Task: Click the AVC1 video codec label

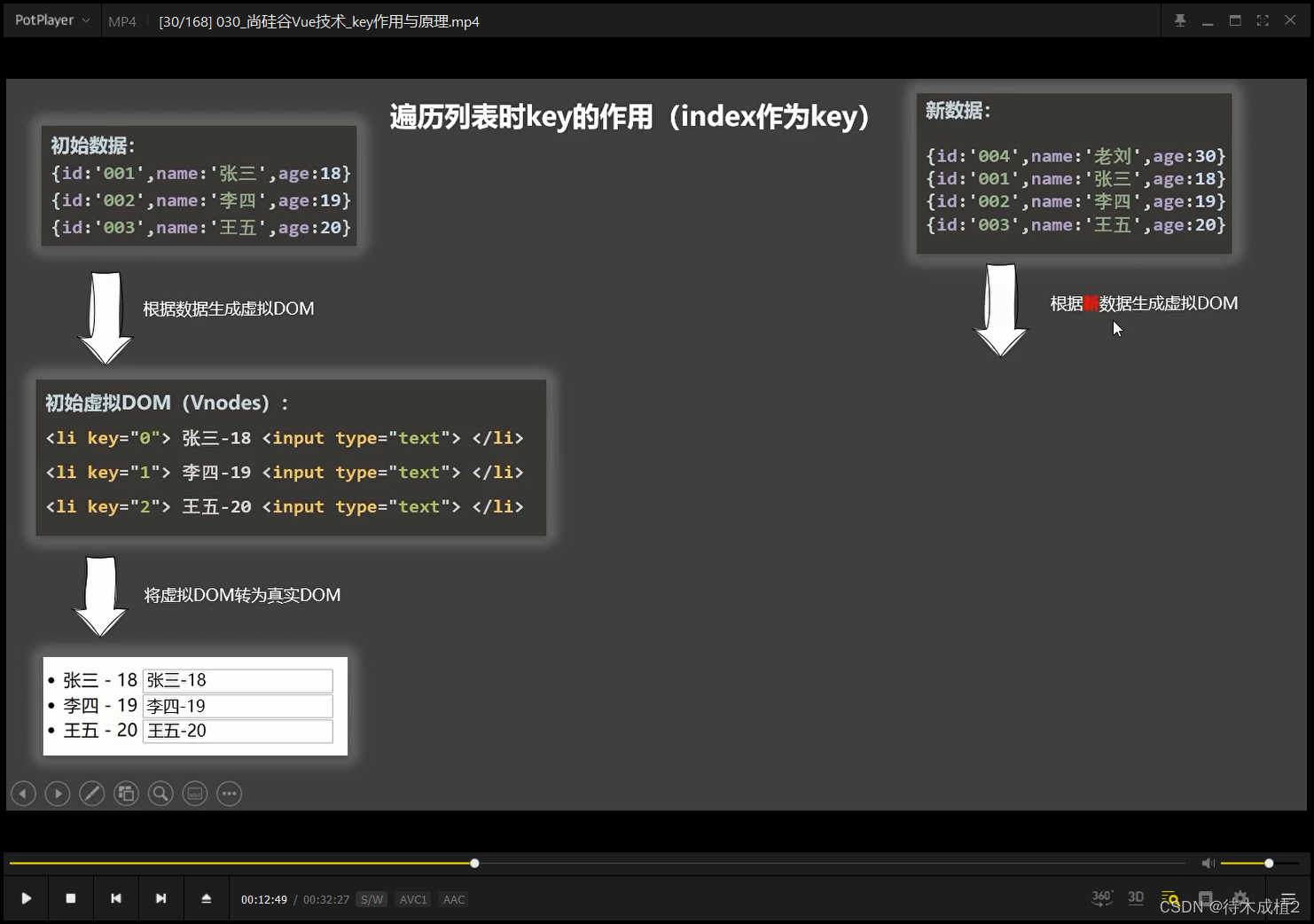Action: pos(413,899)
